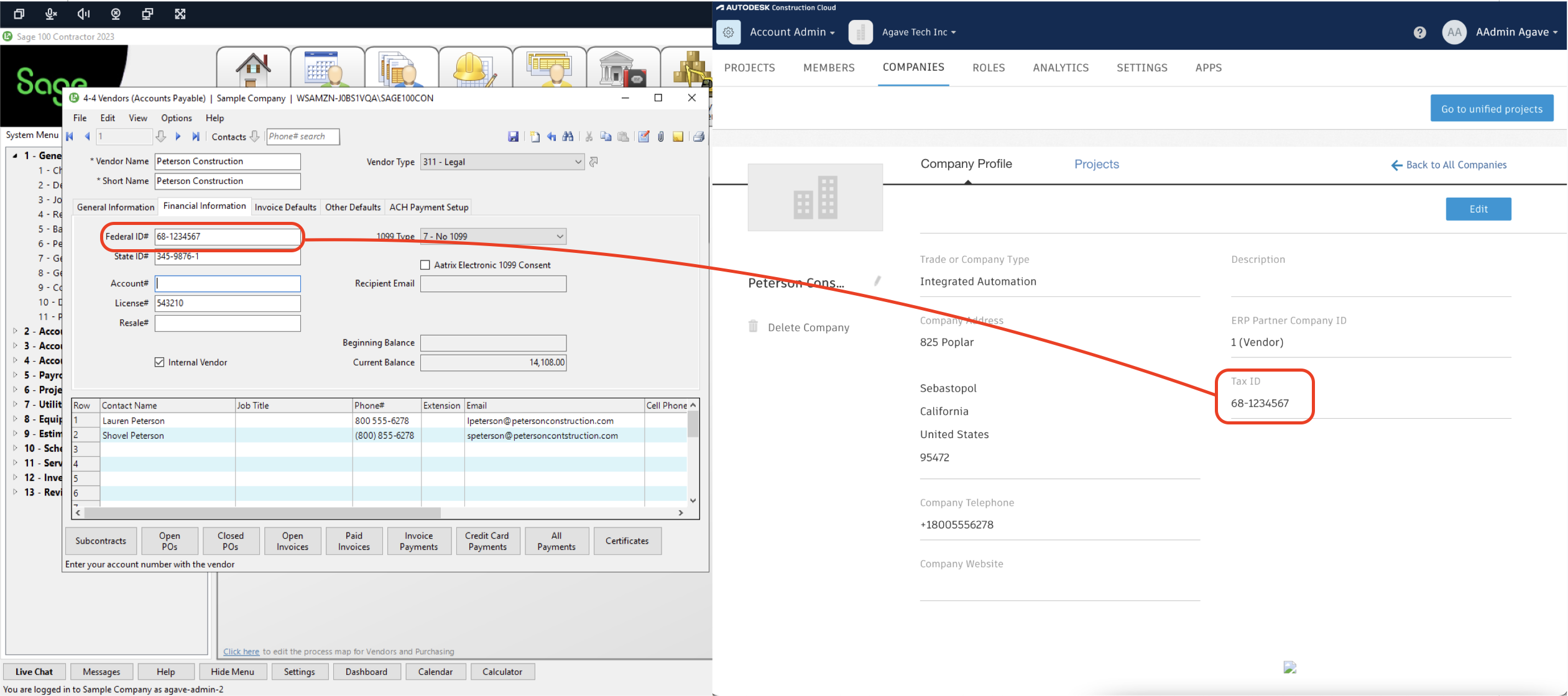Uncheck the Internal Vendor checkbox
This screenshot has width=1568, height=696.
point(160,362)
